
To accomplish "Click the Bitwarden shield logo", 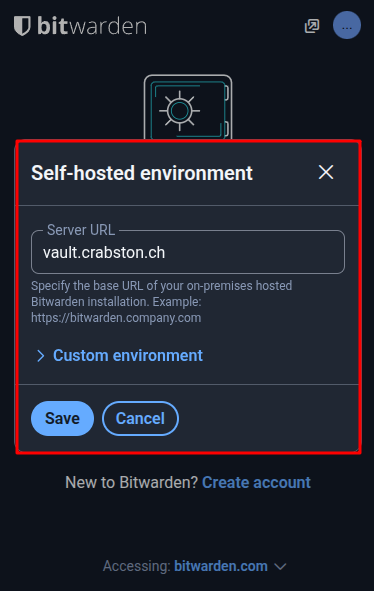I will (22, 26).
